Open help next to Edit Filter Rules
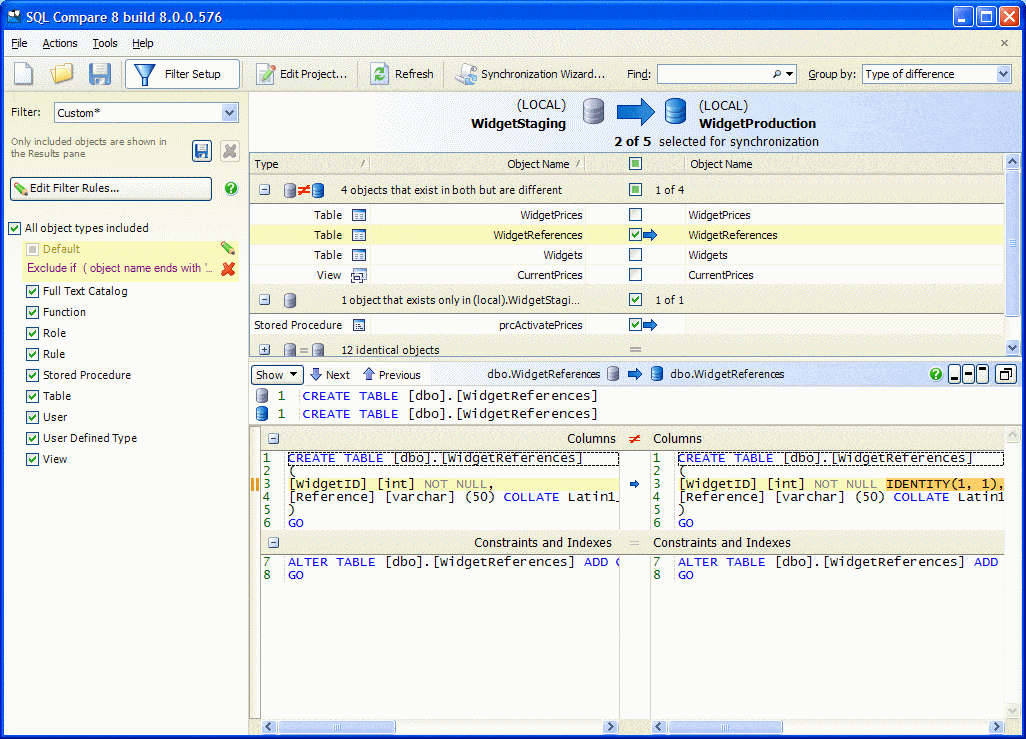Screen dimensions: 1026x739 231,189
